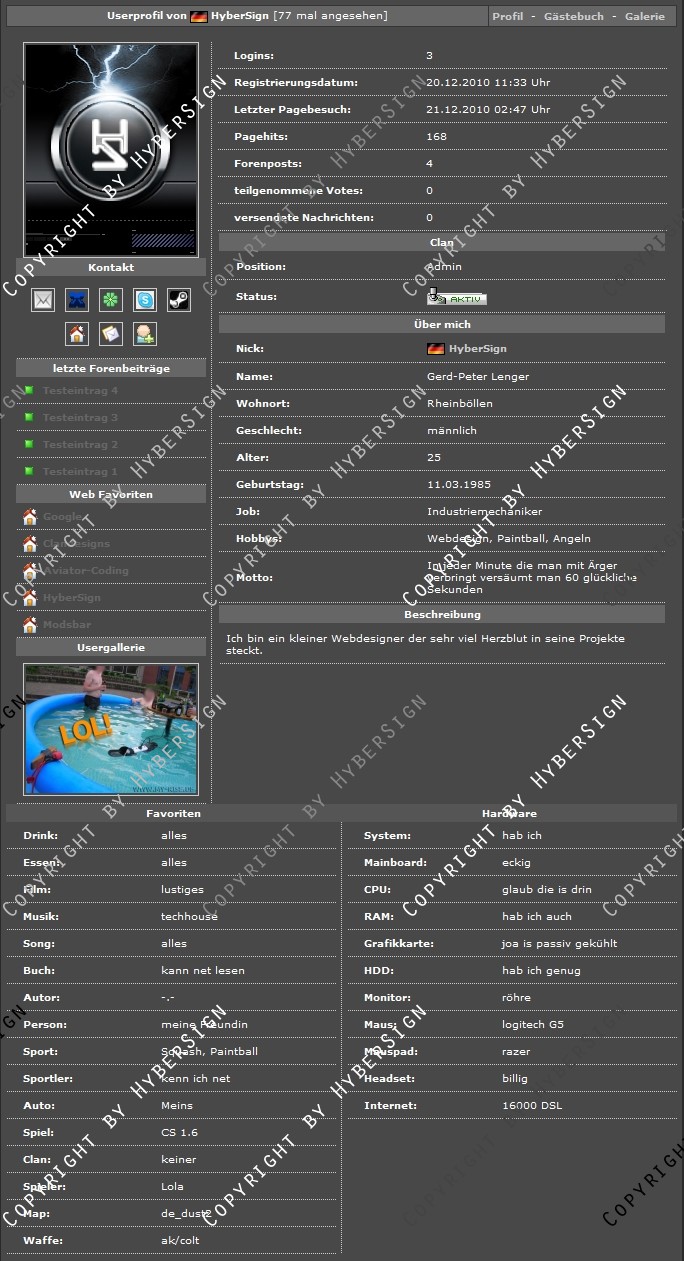Click the email envelope contact icon

(43, 300)
